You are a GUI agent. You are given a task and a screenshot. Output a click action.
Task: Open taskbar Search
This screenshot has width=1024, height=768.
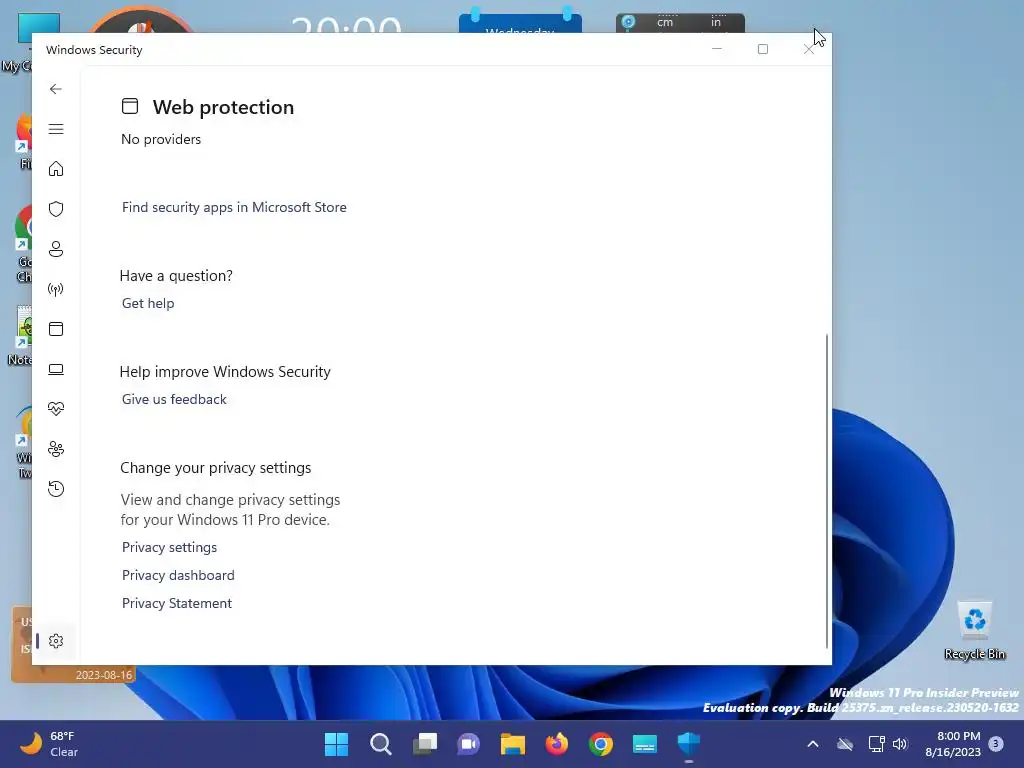(381, 744)
